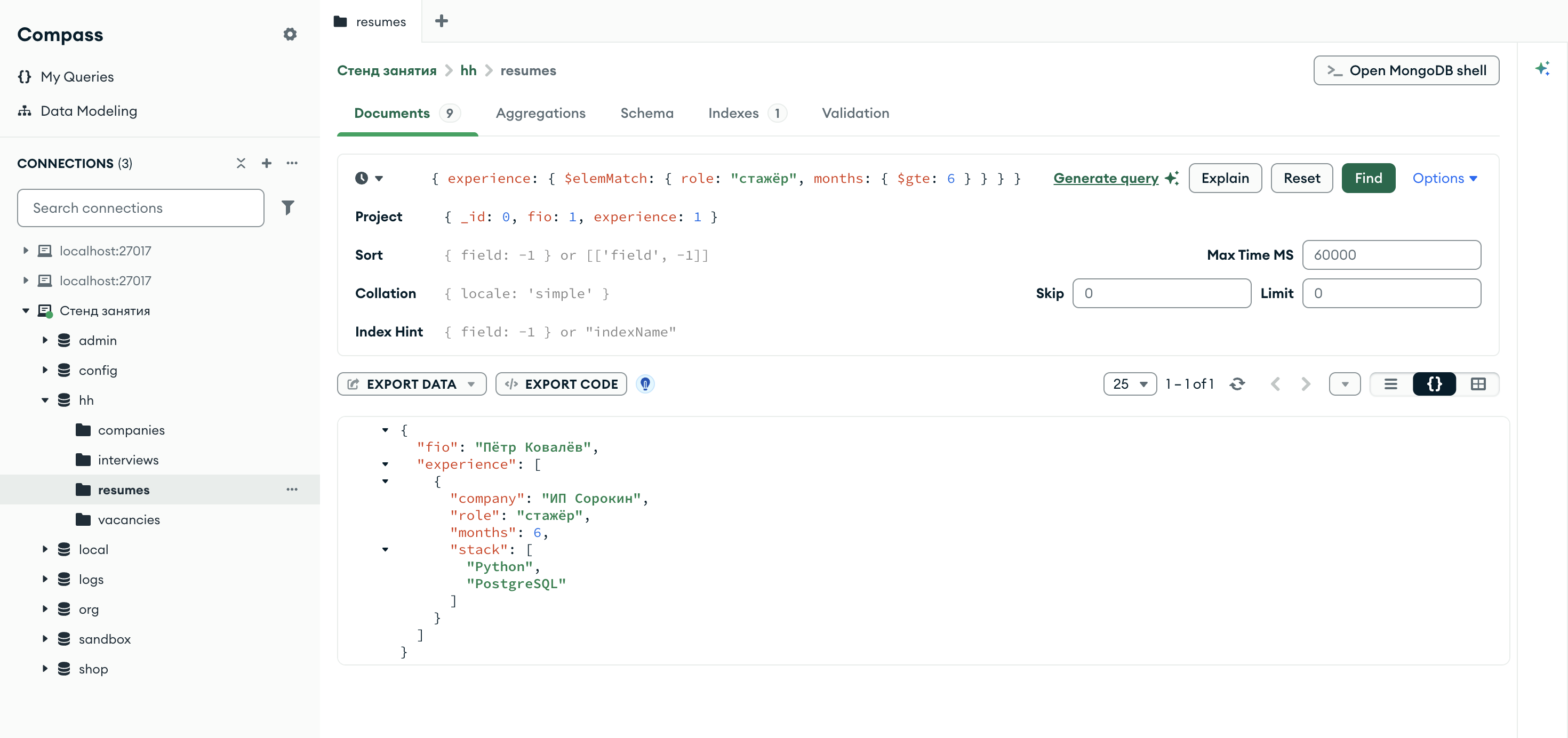Open new tab plus button
1568x738 pixels.
pyautogui.click(x=442, y=21)
